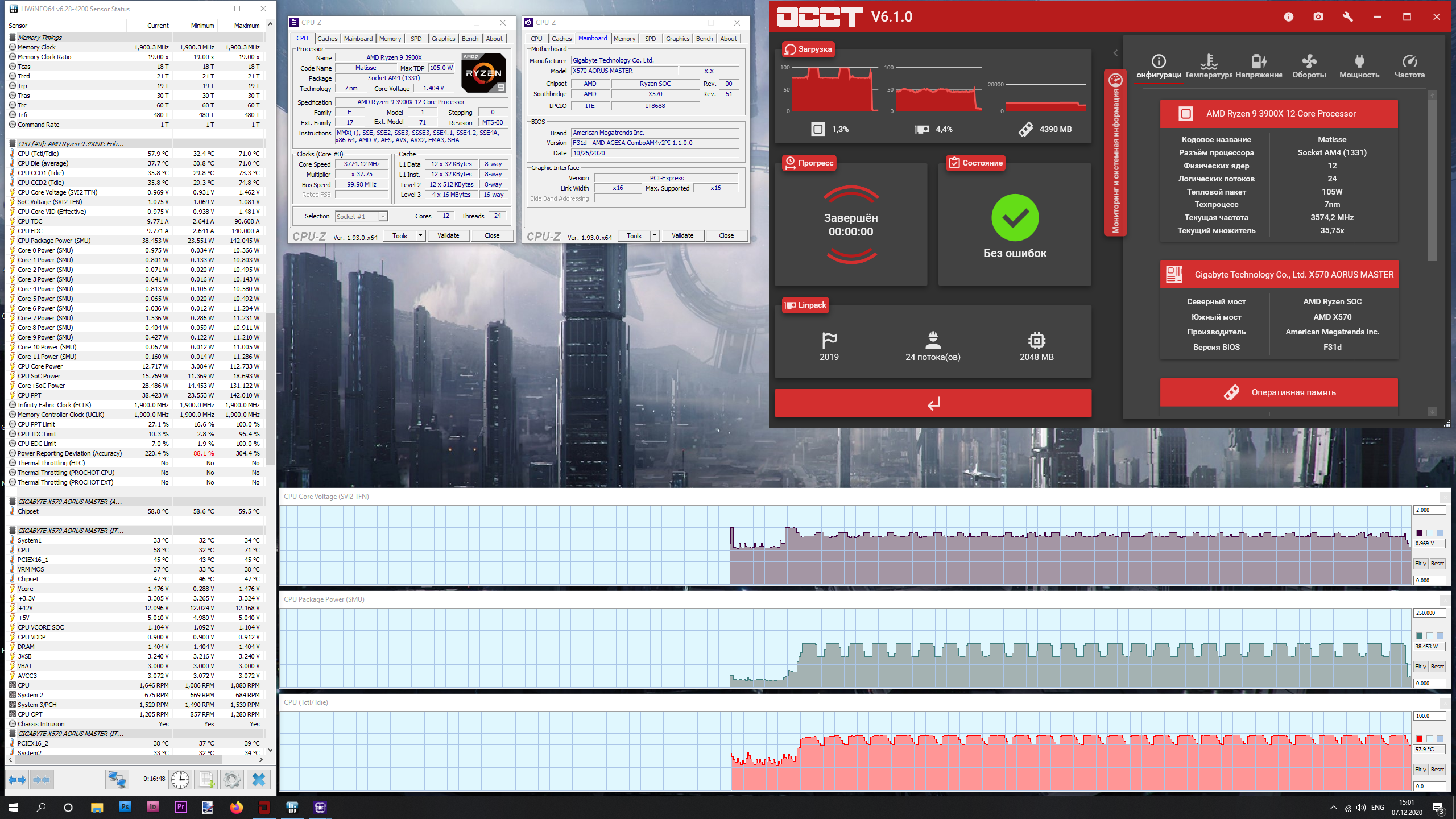The width and height of the screenshot is (1456, 819).
Task: Open InDesign from taskbar
Action: pos(153,806)
